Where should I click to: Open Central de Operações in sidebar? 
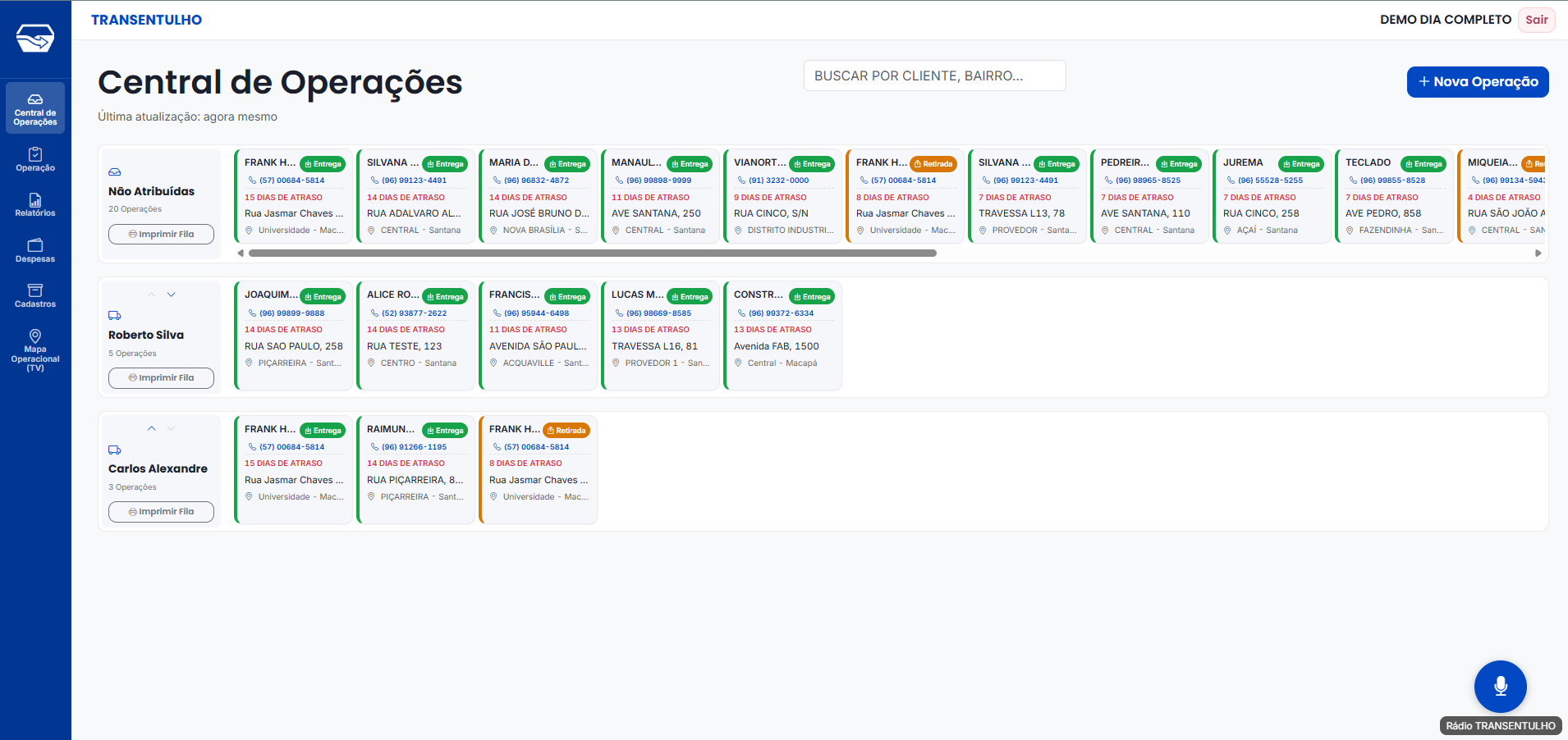35,108
